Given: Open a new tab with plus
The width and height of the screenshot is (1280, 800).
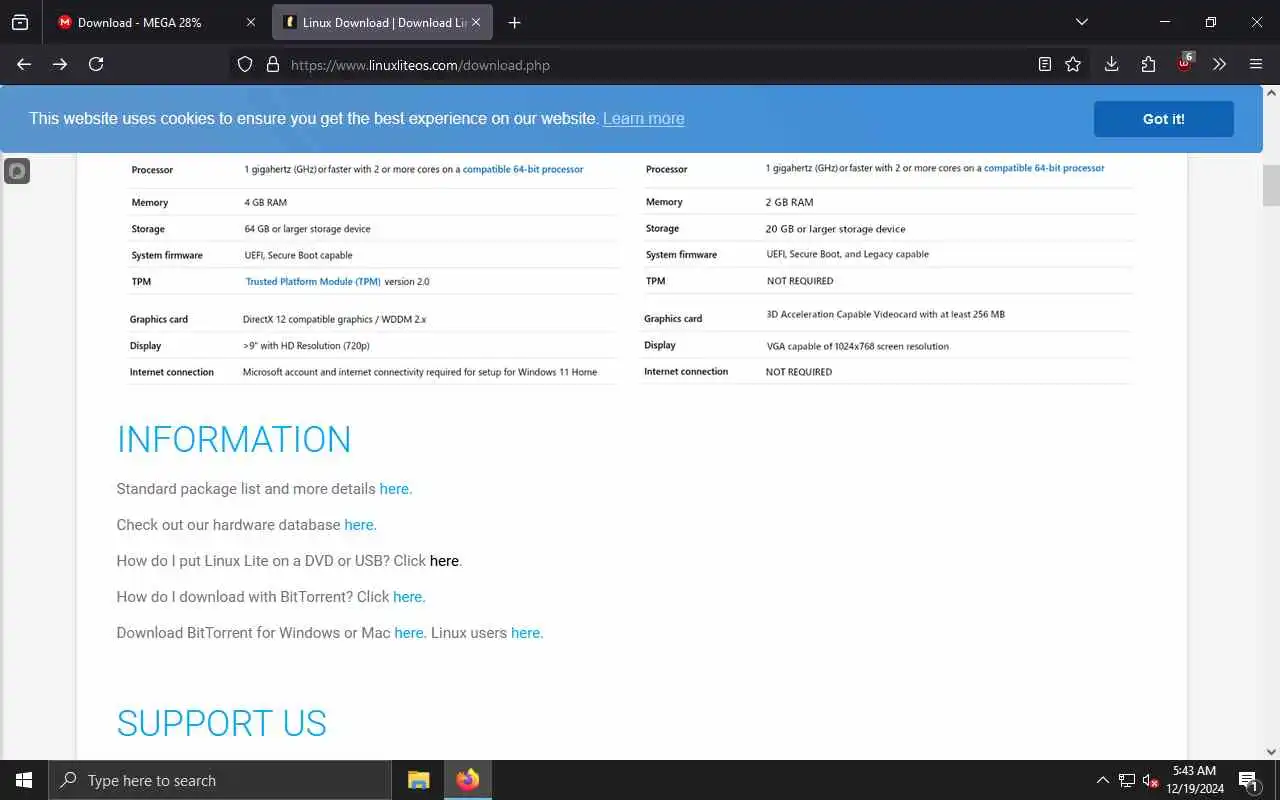Looking at the screenshot, I should (x=514, y=22).
